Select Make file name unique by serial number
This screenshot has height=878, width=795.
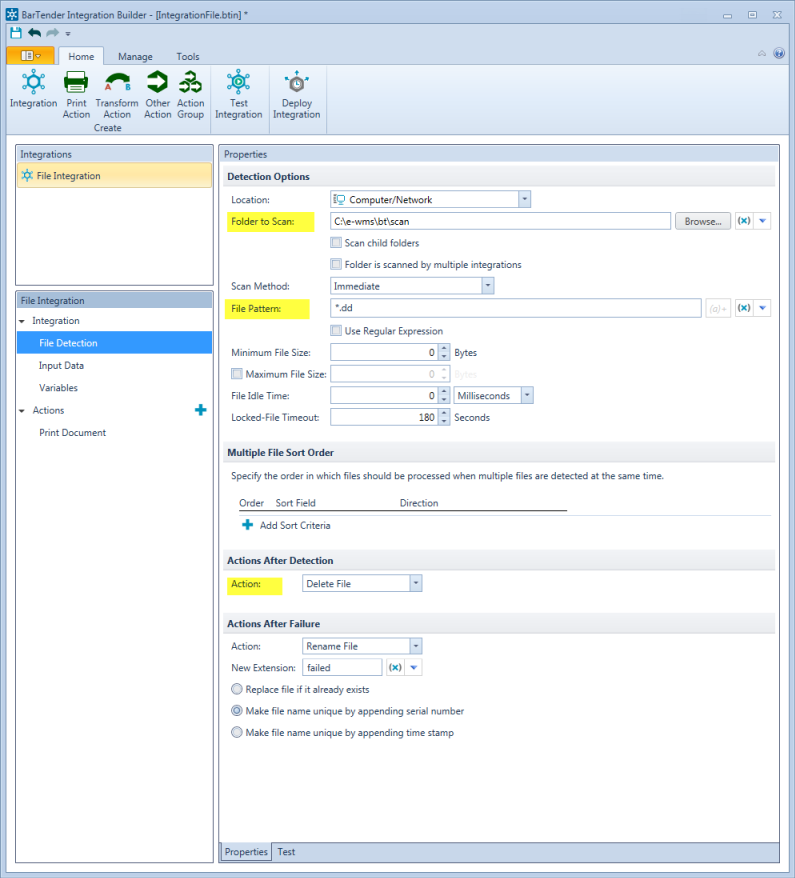tap(237, 711)
